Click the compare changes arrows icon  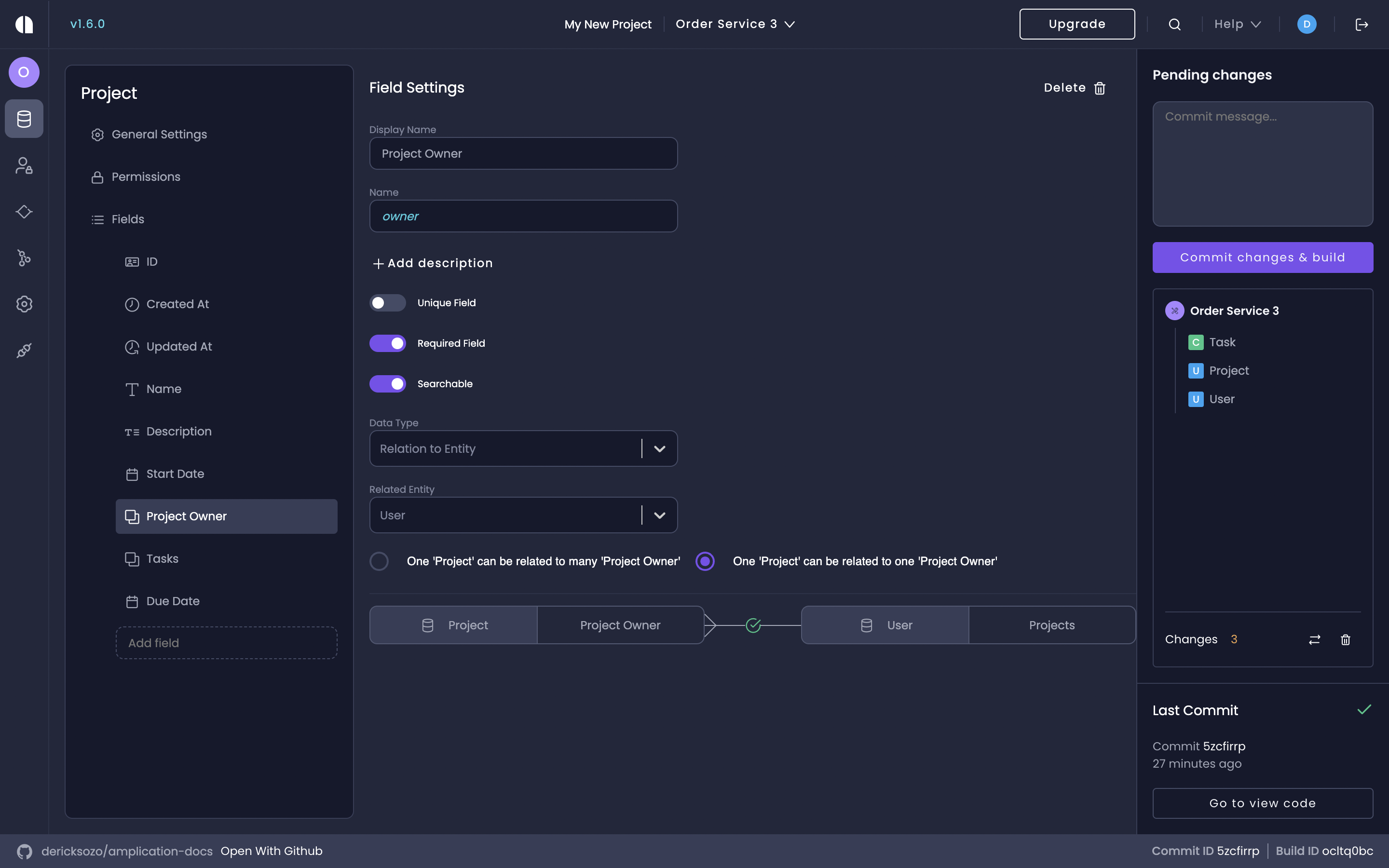(1314, 639)
